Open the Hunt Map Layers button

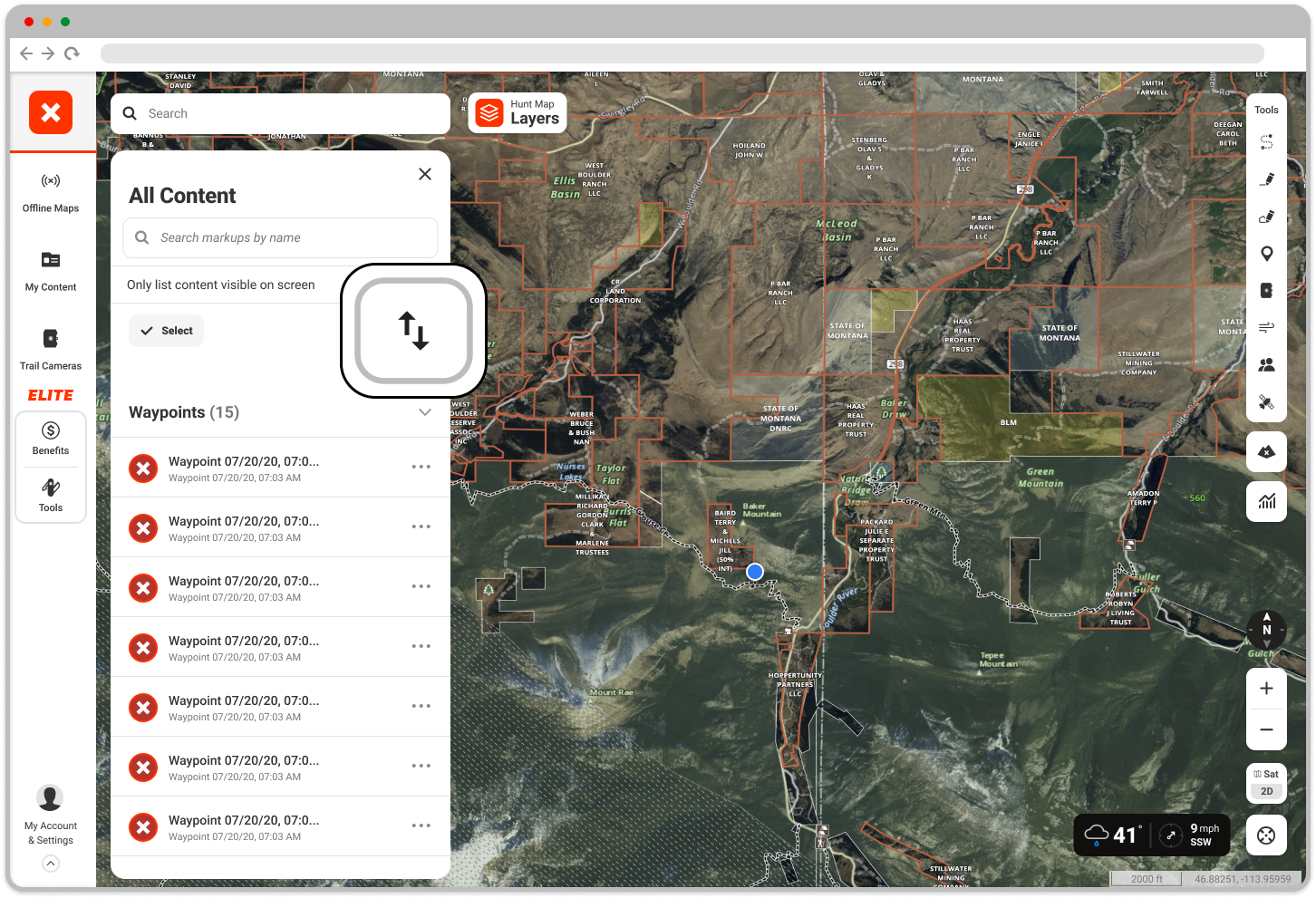click(x=518, y=113)
